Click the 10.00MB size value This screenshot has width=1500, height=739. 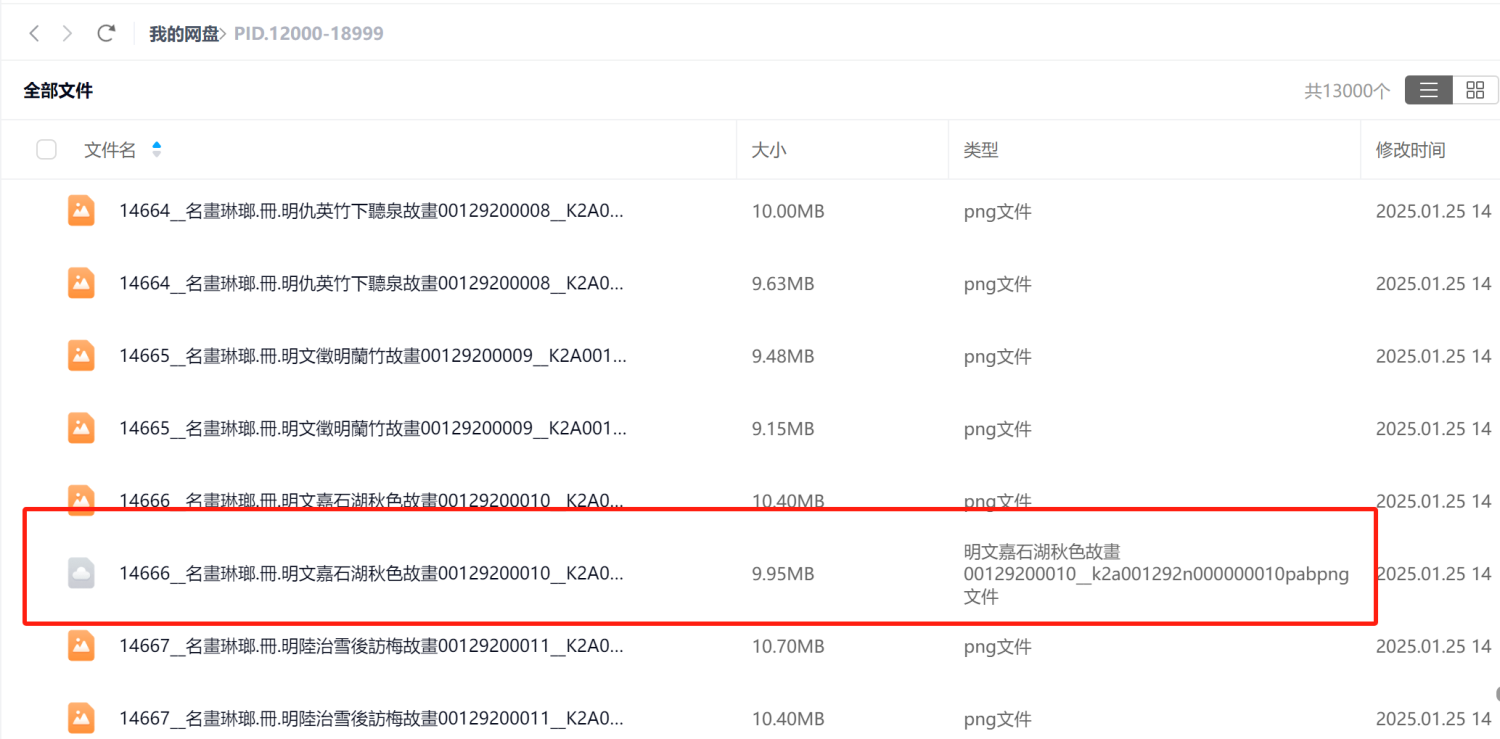[x=788, y=211]
